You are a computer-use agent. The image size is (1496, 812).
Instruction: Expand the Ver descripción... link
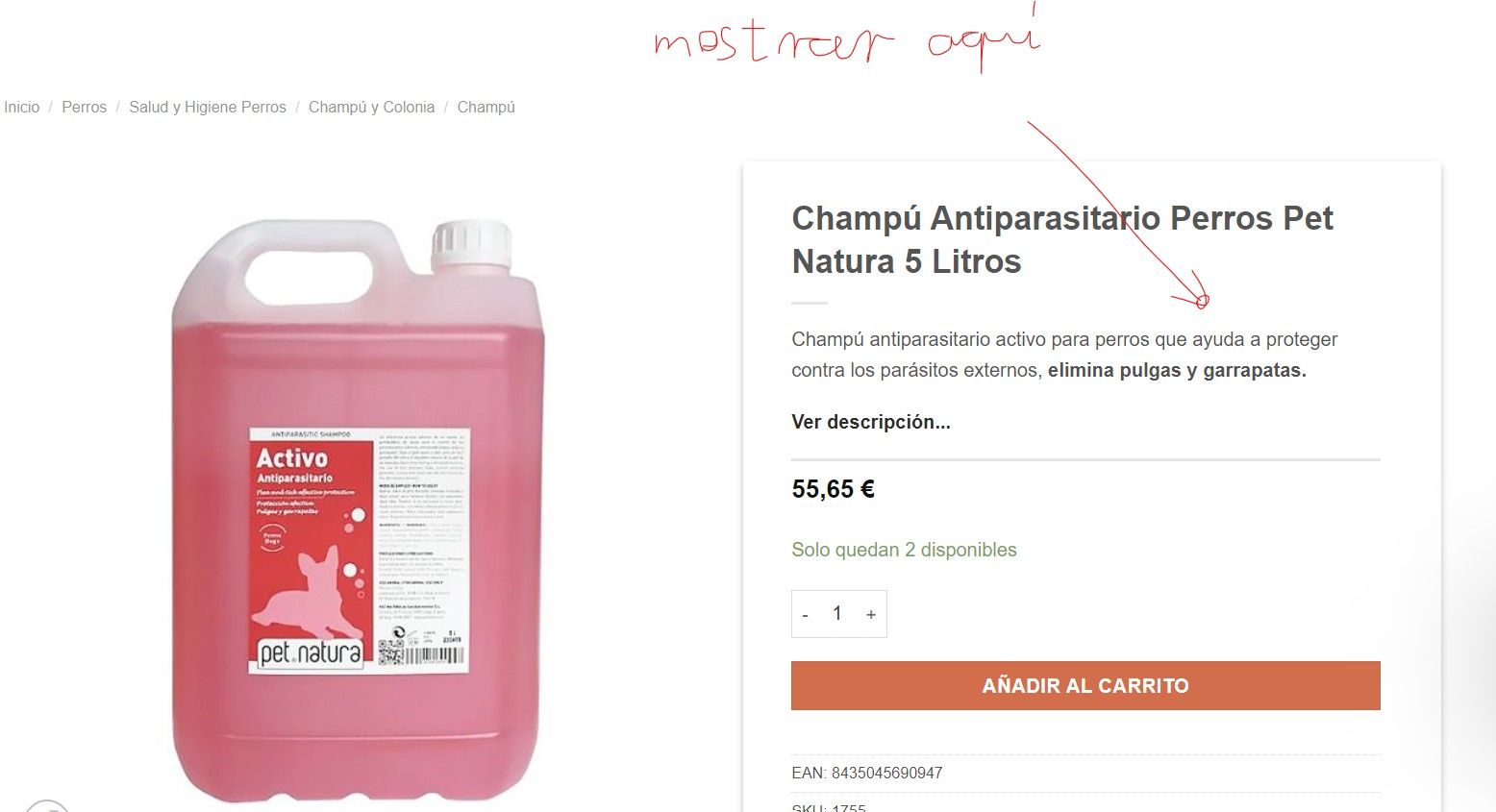click(x=871, y=422)
